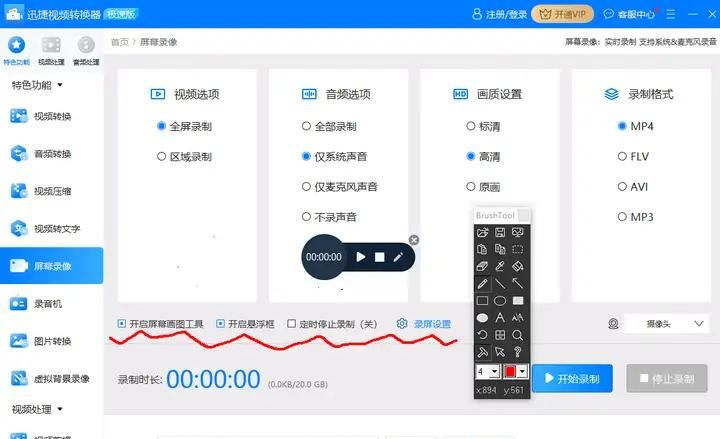The width and height of the screenshot is (720, 439).
Task: Select 区域录制 region recording
Action: coord(184,157)
